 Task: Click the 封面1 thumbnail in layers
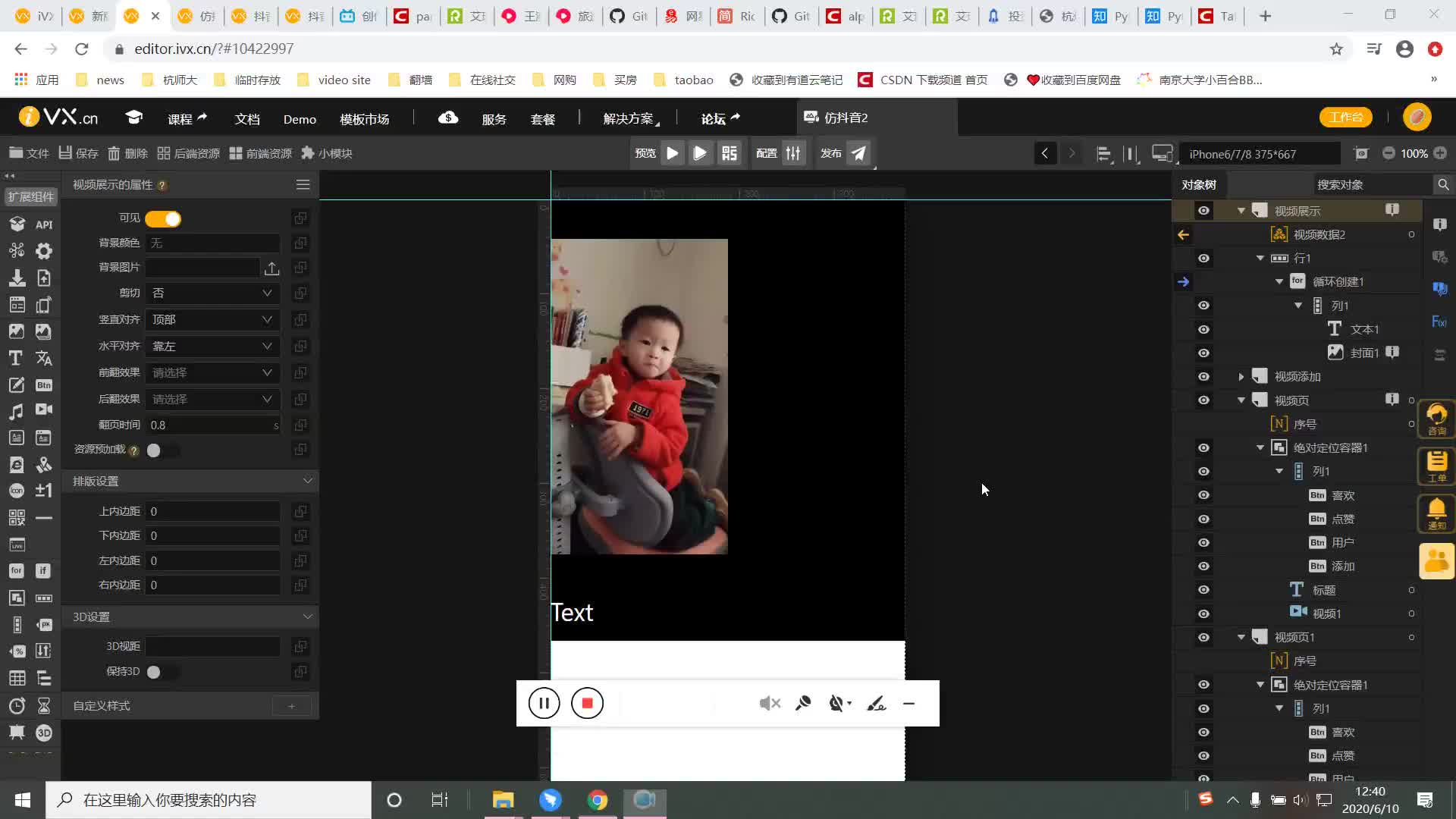click(x=1337, y=352)
